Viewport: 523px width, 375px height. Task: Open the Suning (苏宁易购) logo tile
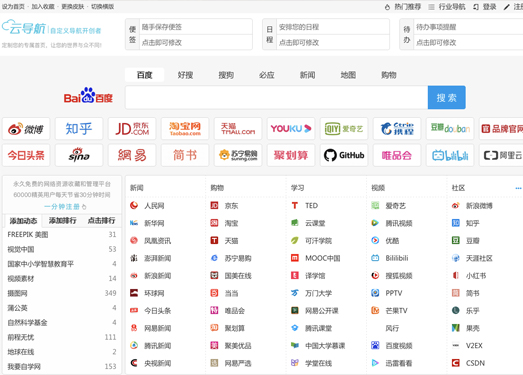[238, 155]
